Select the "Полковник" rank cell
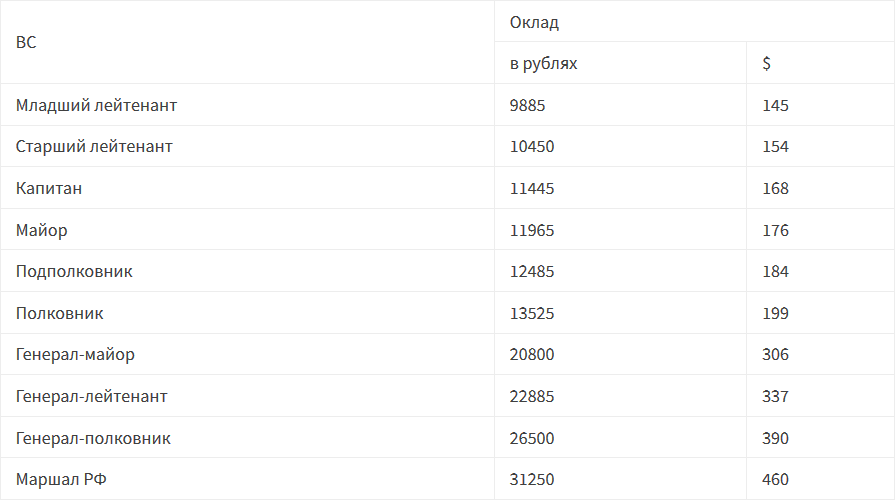This screenshot has width=895, height=500. 59,314
